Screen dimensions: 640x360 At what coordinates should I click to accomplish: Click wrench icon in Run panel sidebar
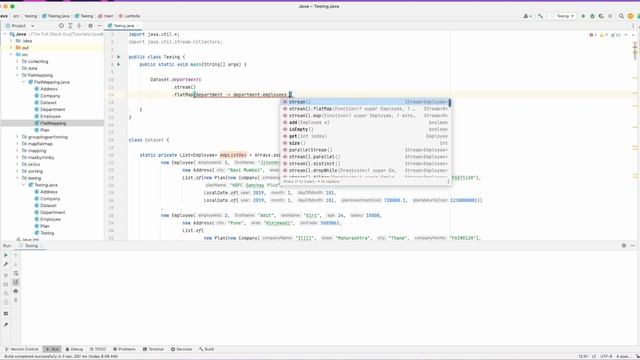(x=6, y=264)
